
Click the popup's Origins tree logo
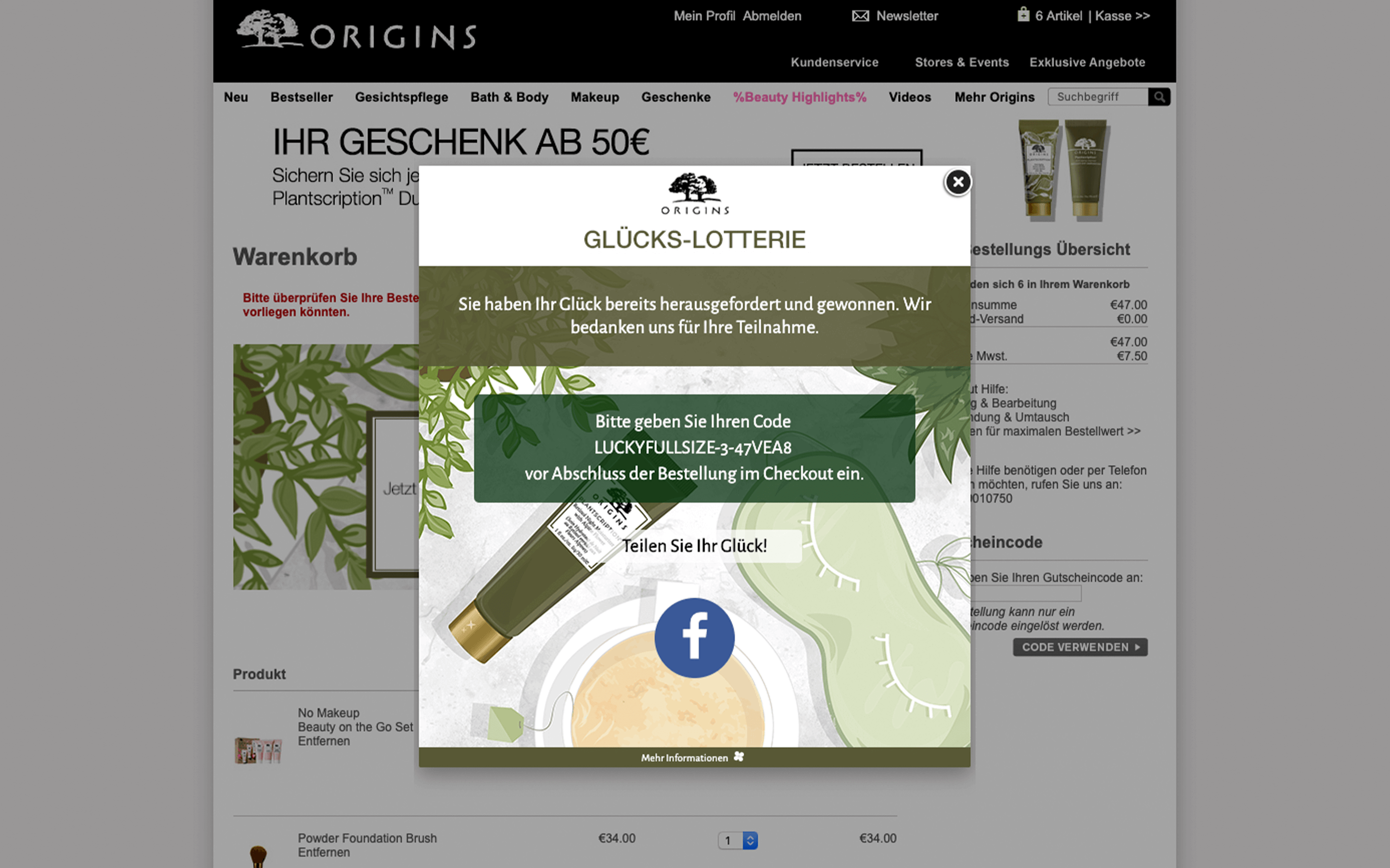(694, 194)
